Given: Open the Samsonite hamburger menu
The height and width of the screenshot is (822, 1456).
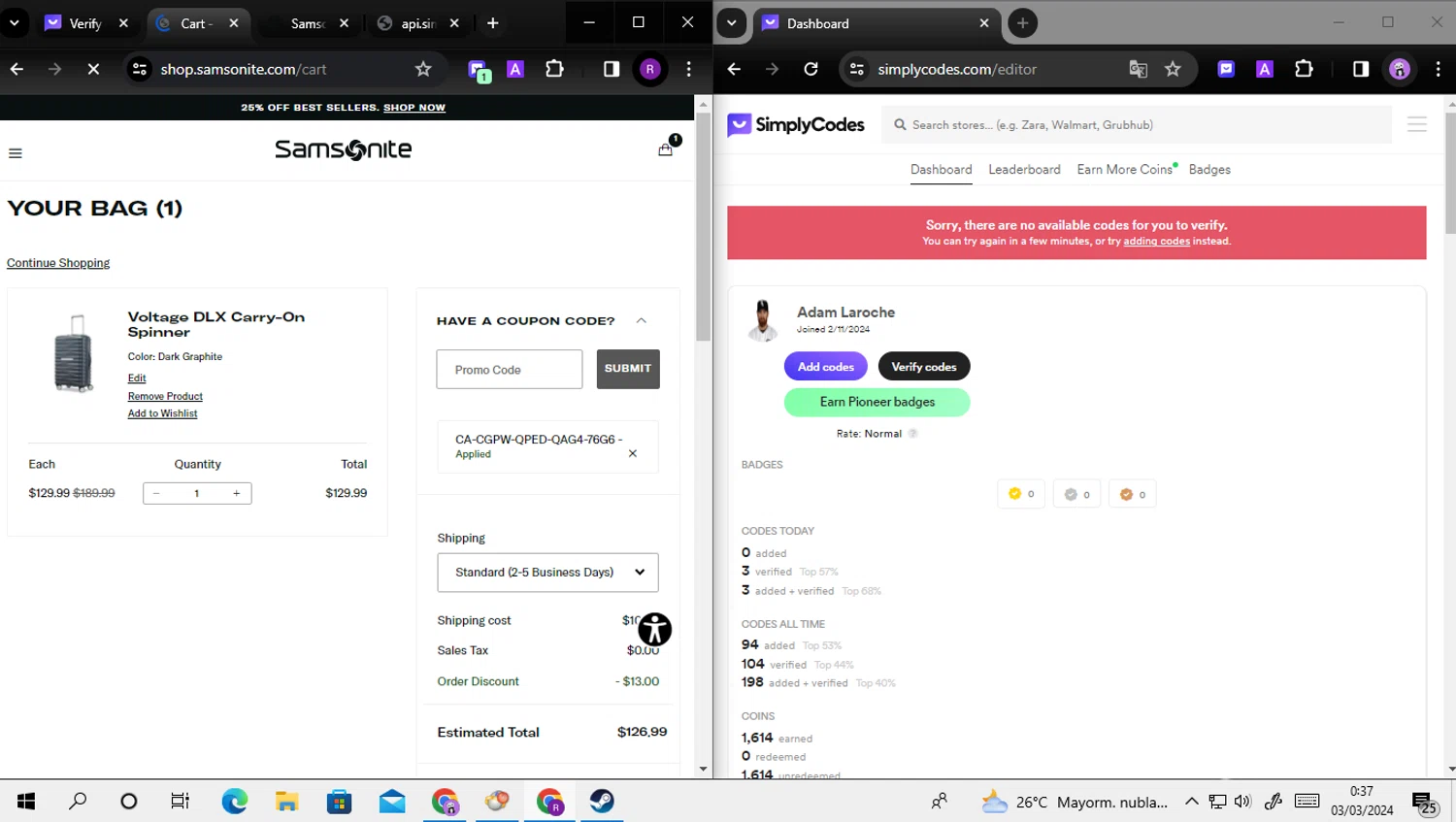Looking at the screenshot, I should pos(16,153).
